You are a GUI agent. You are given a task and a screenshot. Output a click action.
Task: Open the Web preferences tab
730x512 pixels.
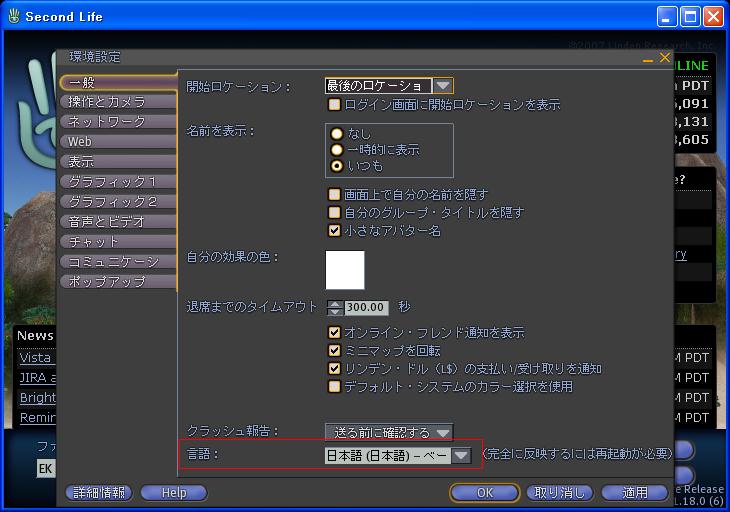[118, 141]
